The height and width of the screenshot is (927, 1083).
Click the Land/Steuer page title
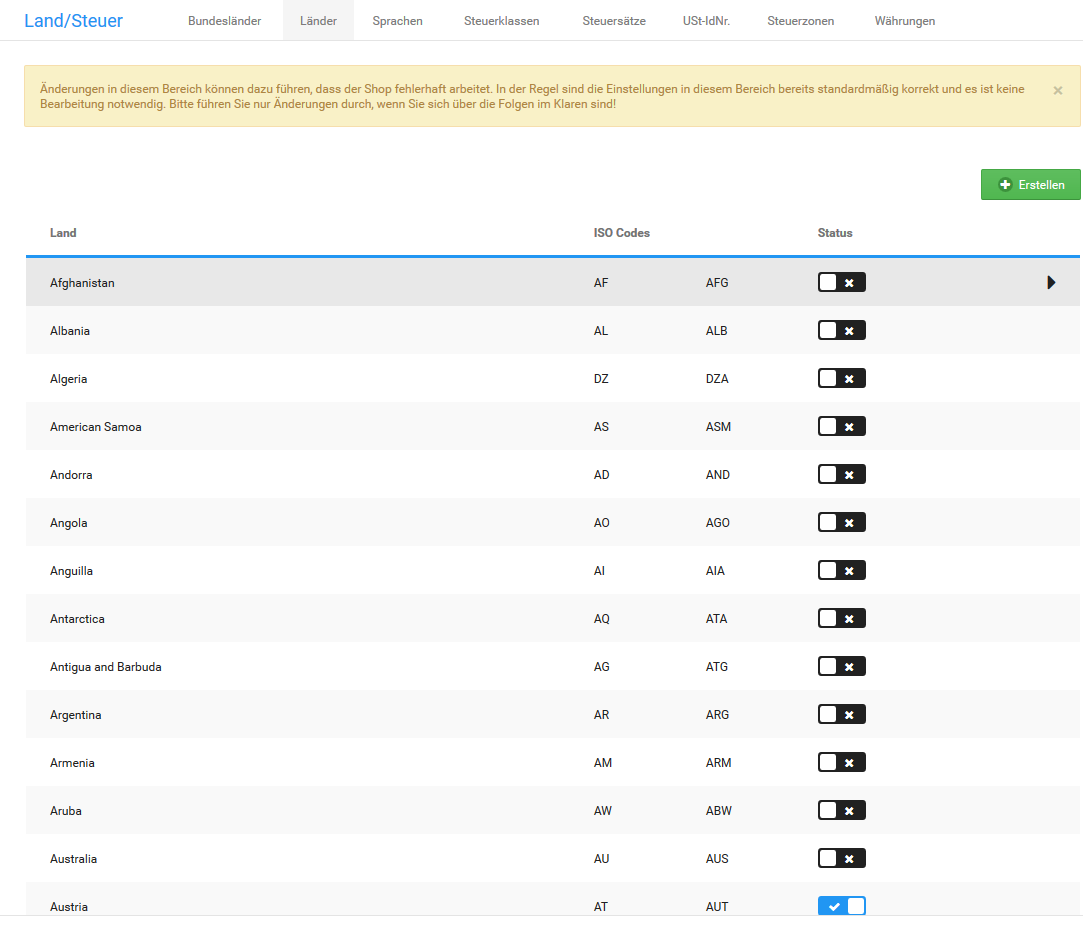(73, 21)
